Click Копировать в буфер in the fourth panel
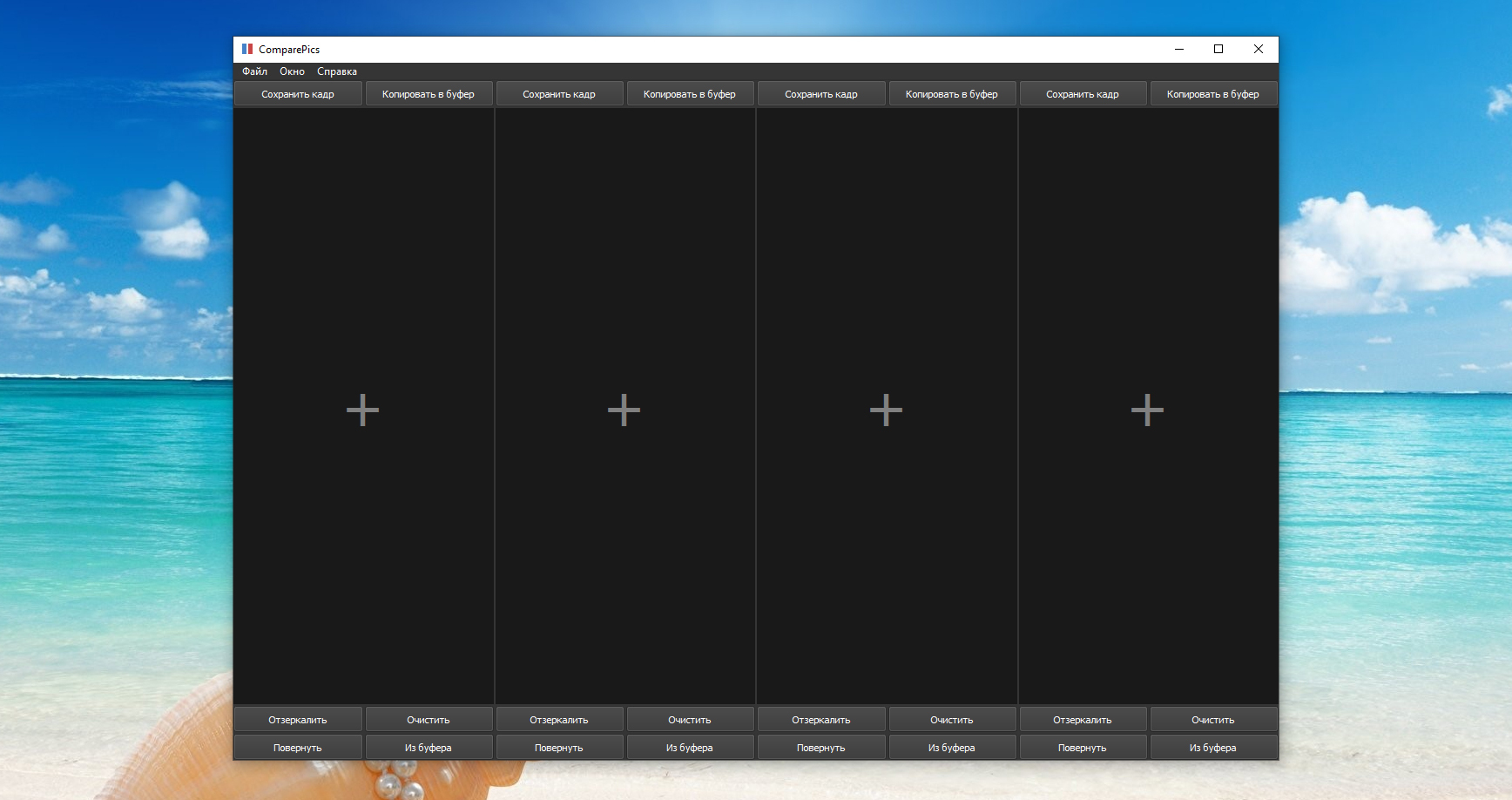Viewport: 1512px width, 800px height. click(1213, 94)
